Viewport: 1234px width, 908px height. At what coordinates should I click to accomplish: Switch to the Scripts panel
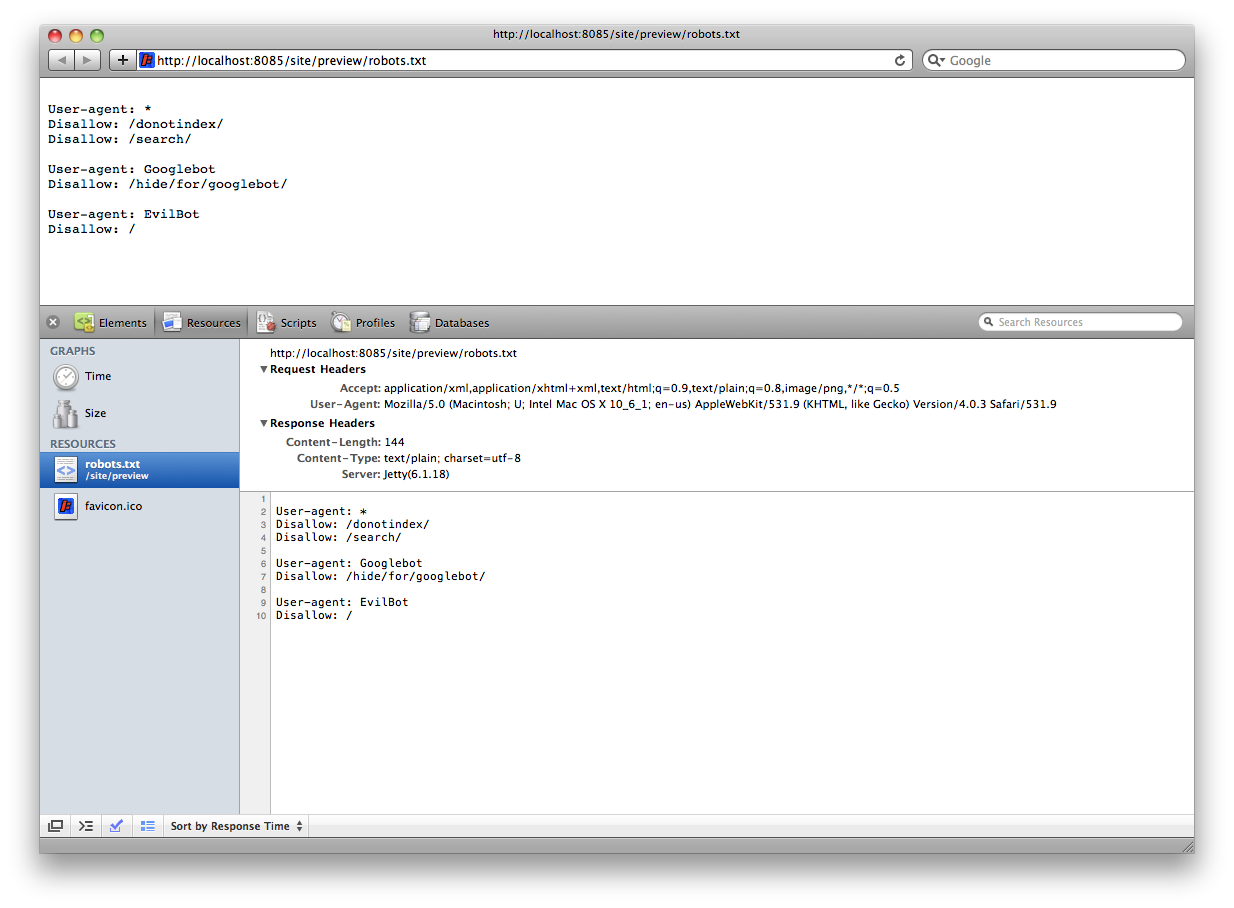pos(287,322)
